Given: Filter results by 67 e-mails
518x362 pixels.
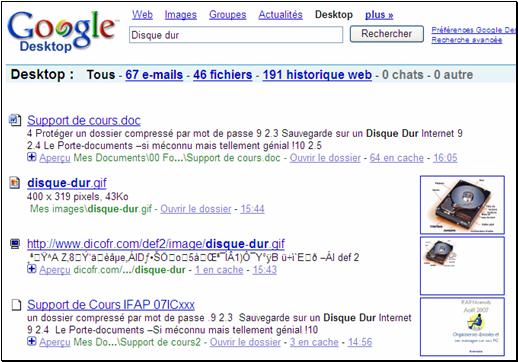Looking at the screenshot, I should (154, 75).
